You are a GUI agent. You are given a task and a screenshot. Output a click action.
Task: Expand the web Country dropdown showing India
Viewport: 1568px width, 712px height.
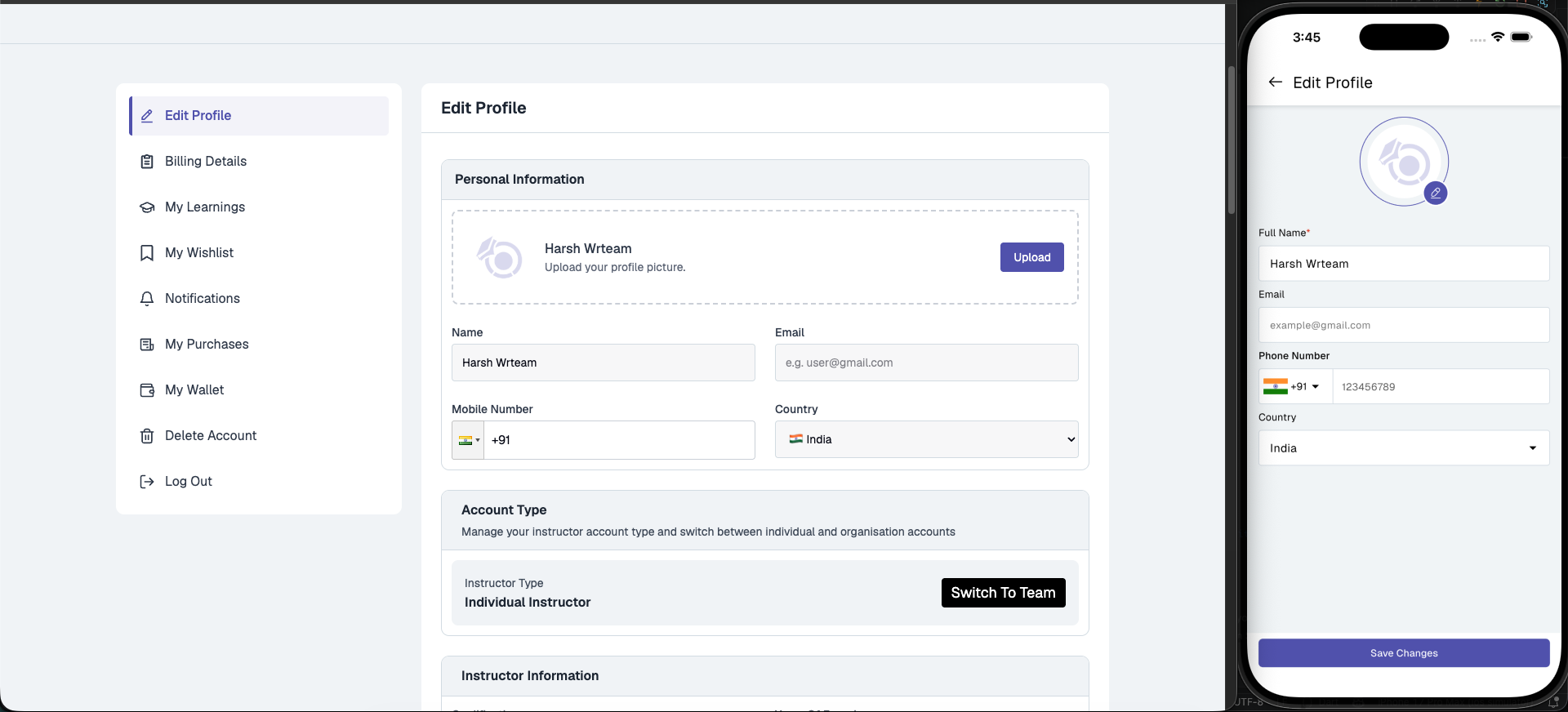click(927, 439)
